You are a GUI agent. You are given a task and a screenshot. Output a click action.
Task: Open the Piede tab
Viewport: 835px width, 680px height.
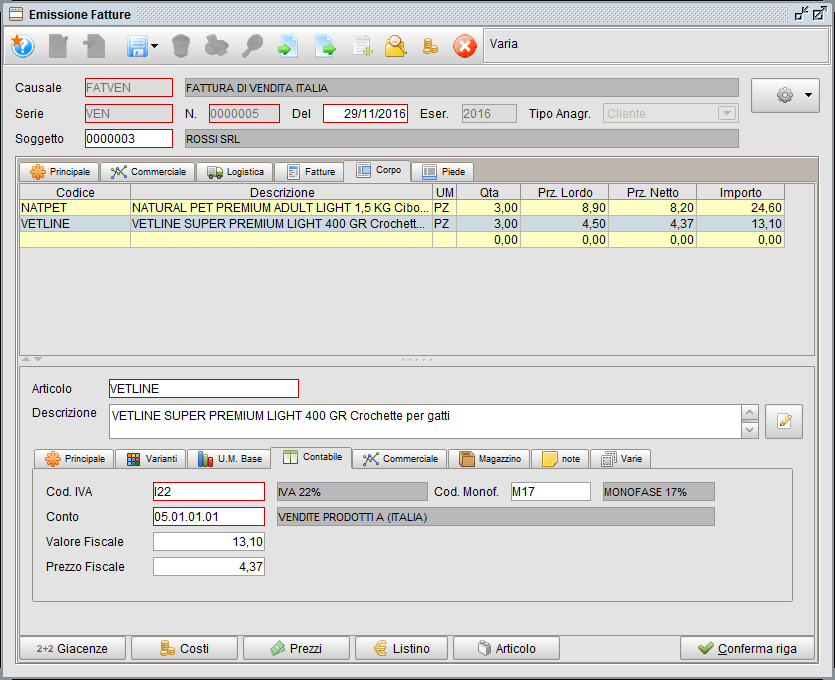(x=443, y=172)
